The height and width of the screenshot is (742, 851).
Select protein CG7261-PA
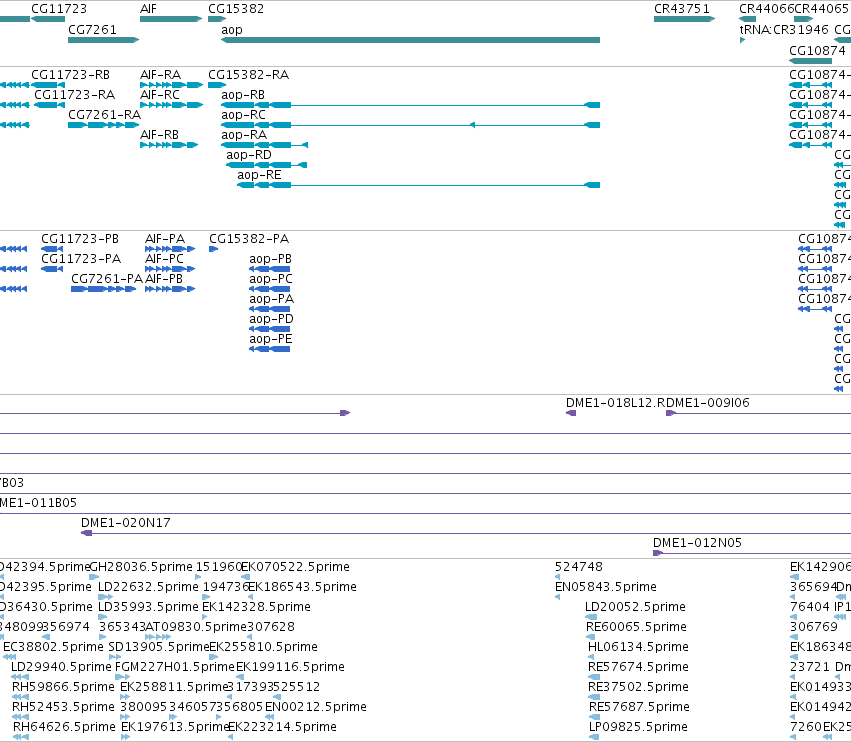point(103,289)
